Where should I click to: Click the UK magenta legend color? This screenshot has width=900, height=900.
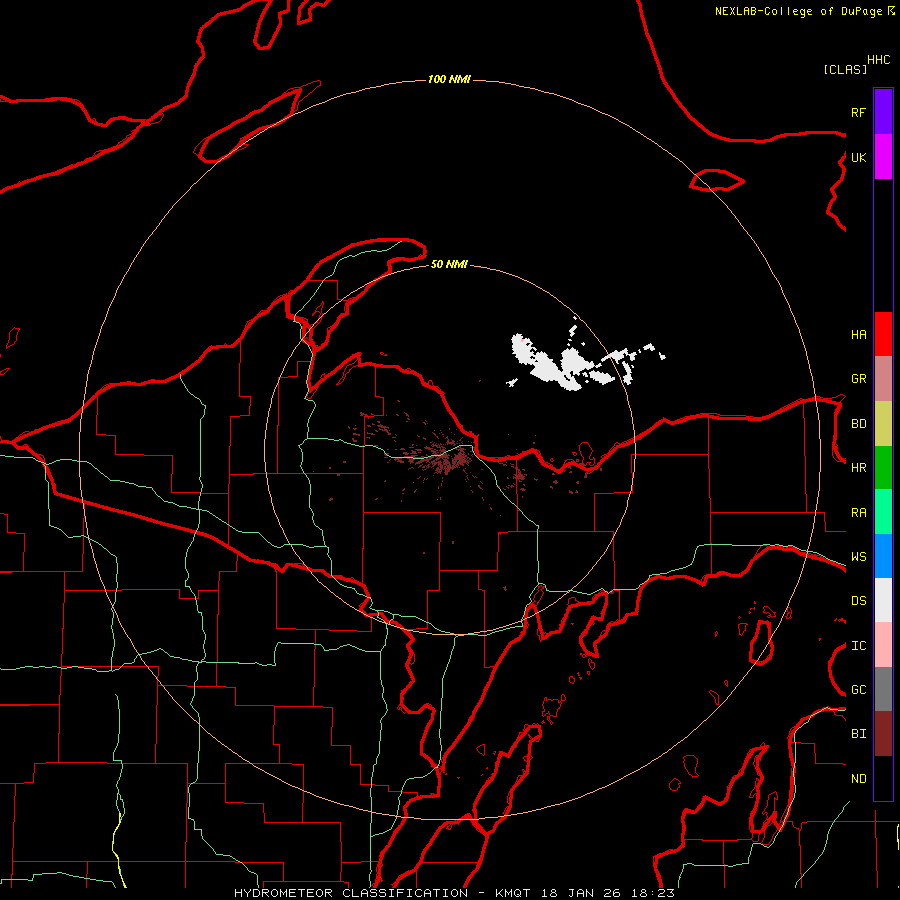[x=883, y=157]
